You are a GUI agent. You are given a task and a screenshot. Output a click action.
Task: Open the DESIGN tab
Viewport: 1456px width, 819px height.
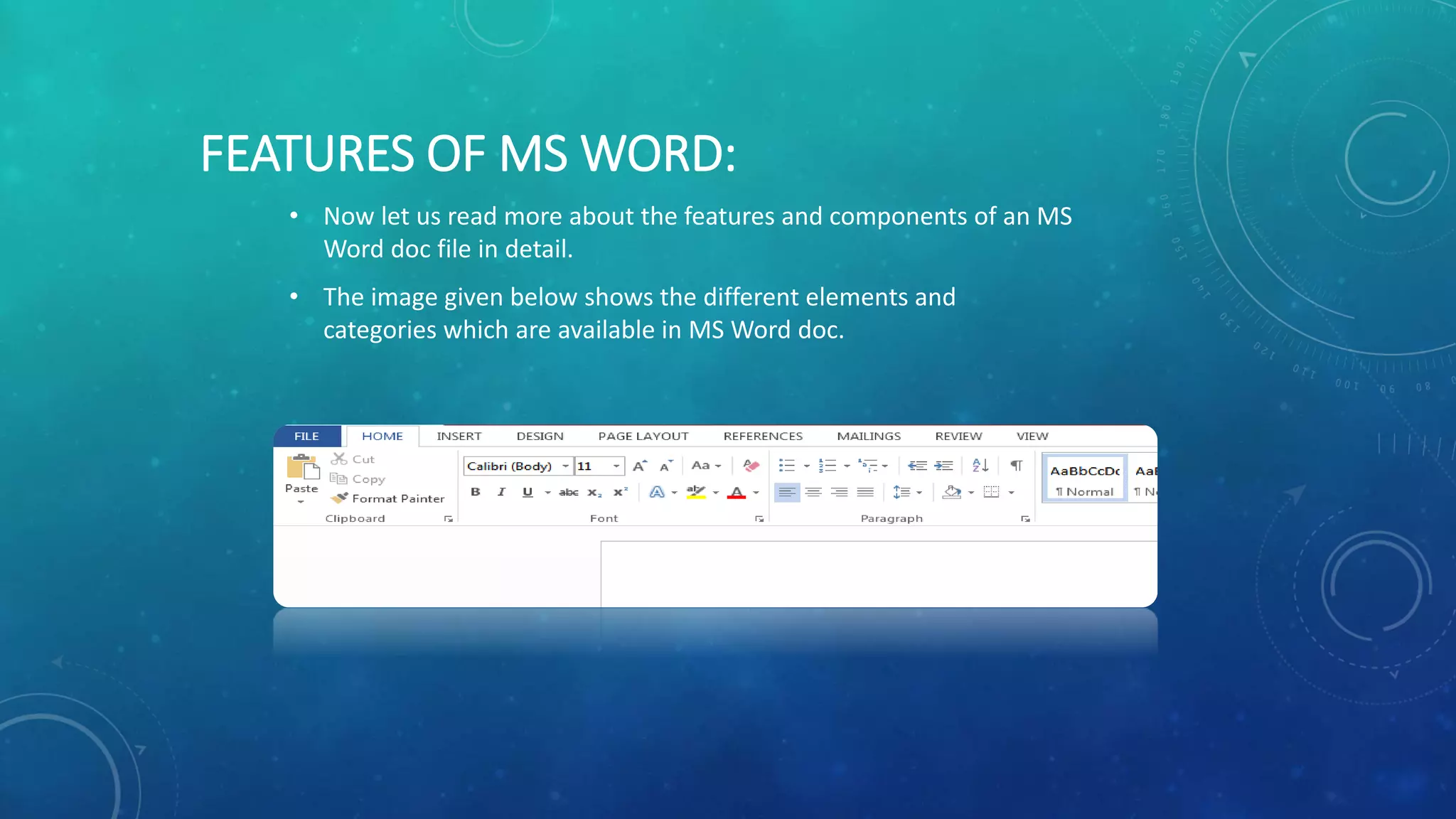(x=540, y=436)
